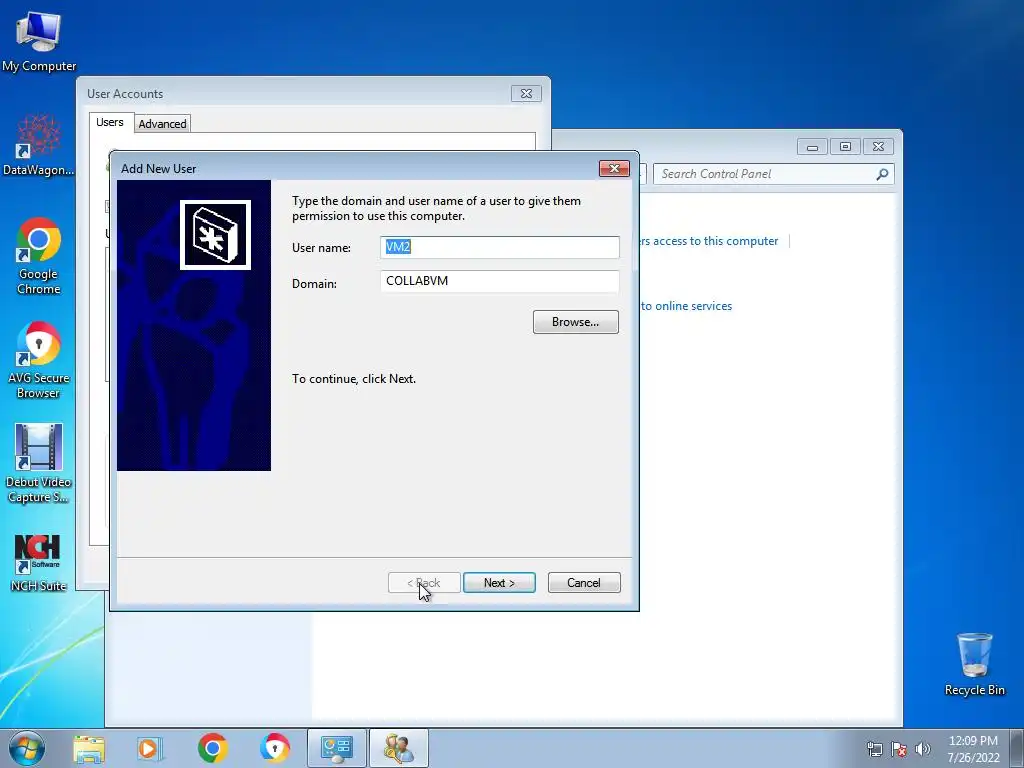The image size is (1024, 768).
Task: Switch to Control Panel taskbar button
Action: point(337,748)
